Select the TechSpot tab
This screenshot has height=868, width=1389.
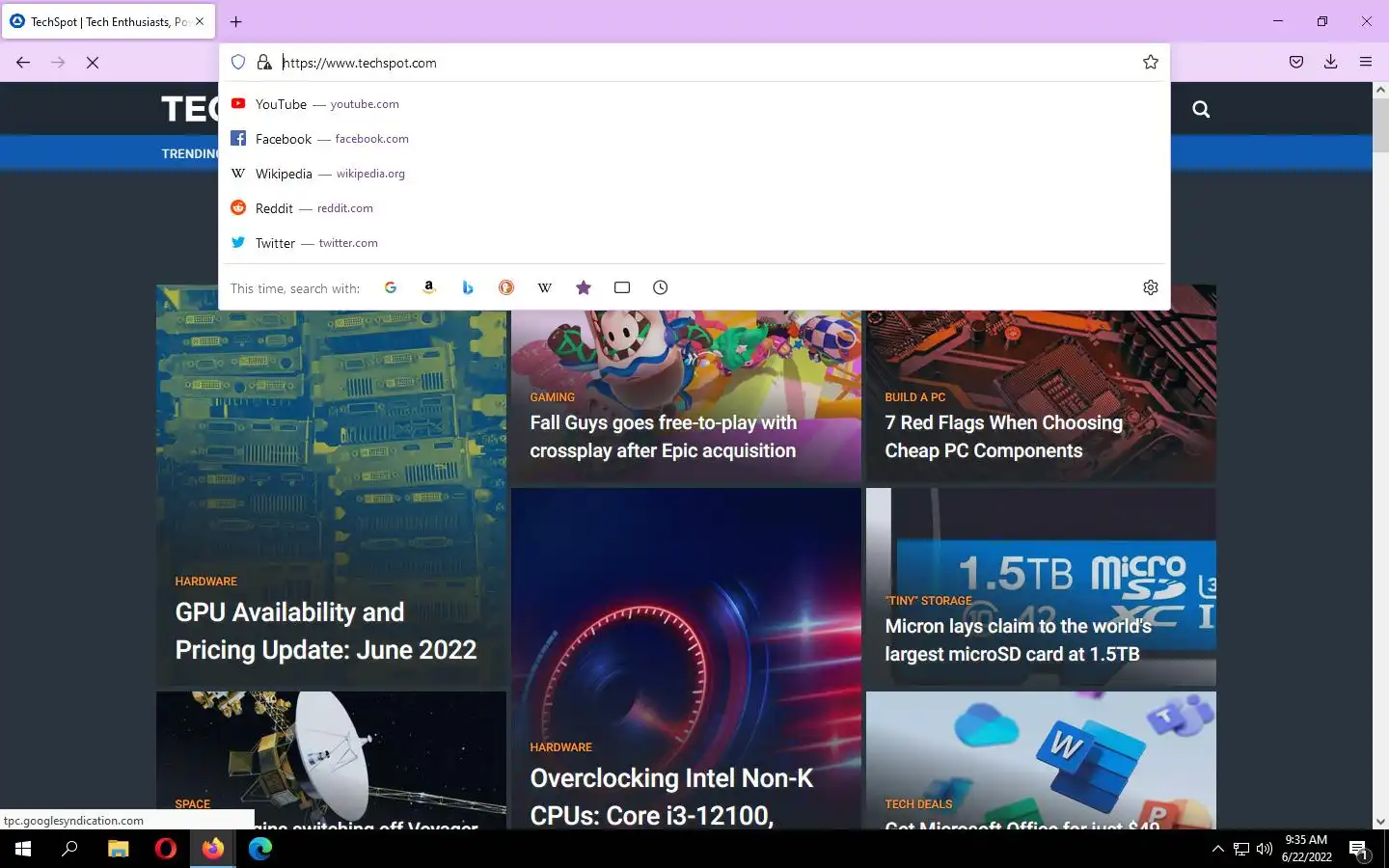pyautogui.click(x=108, y=21)
